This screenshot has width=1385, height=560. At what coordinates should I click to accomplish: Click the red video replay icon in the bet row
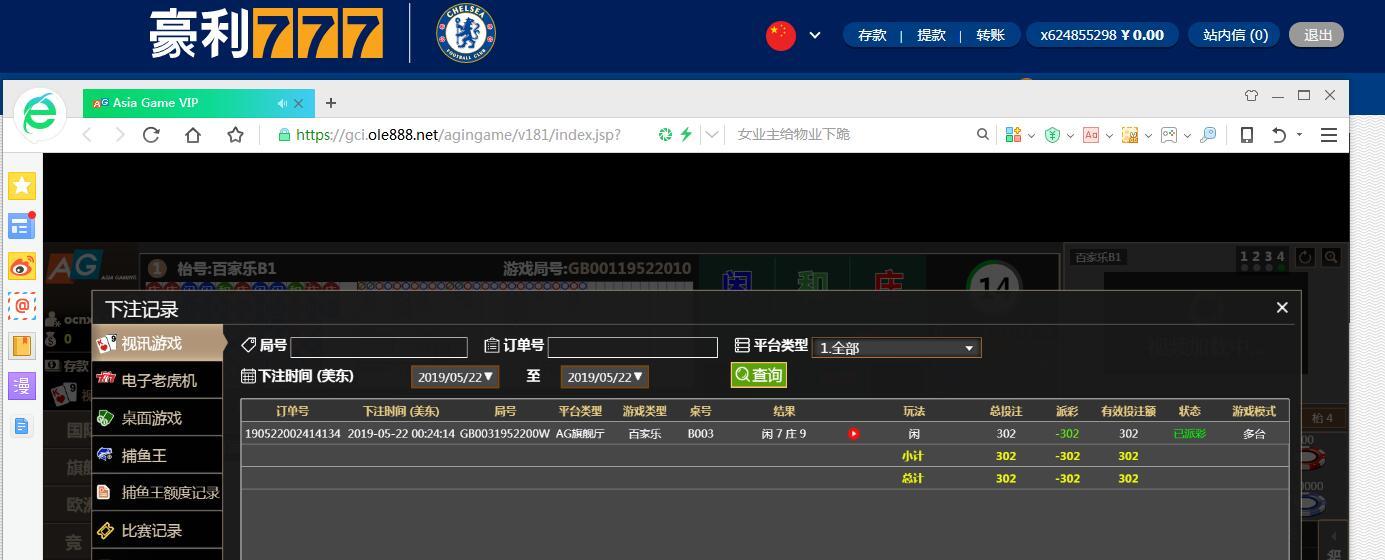[853, 434]
